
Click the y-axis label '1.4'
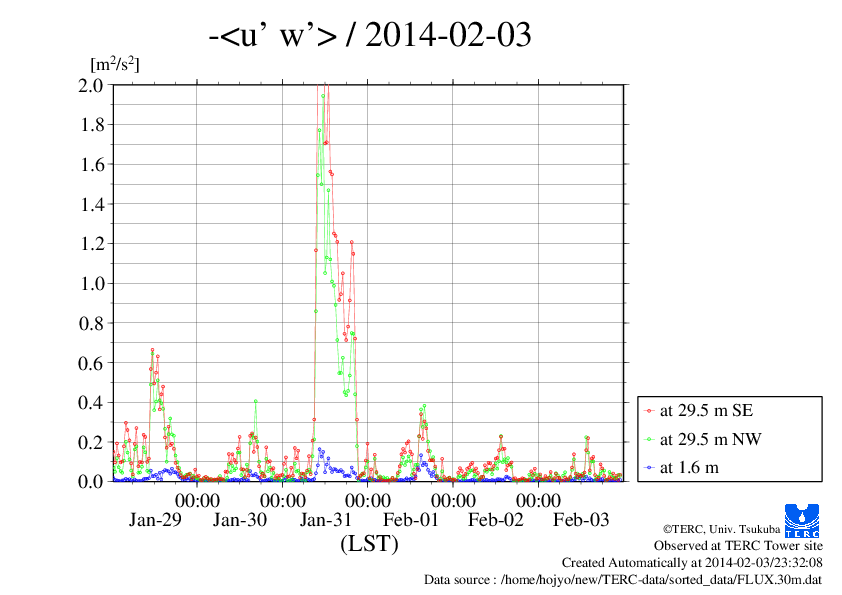[x=91, y=204]
